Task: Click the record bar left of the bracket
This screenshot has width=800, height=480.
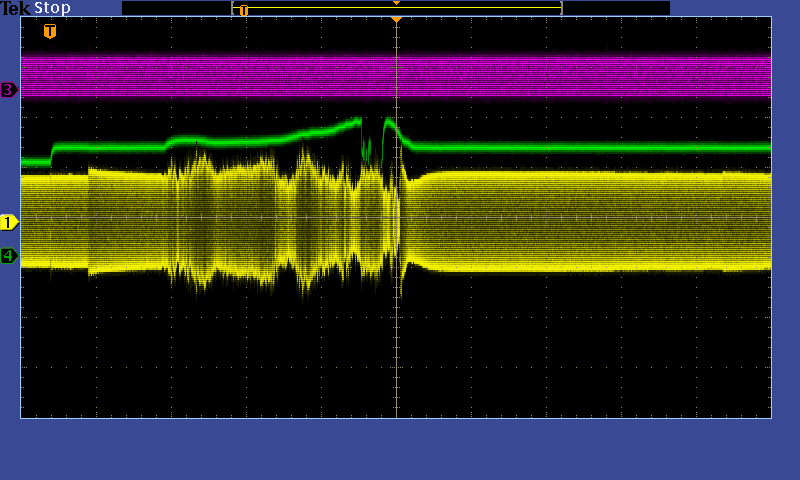Action: coord(176,8)
